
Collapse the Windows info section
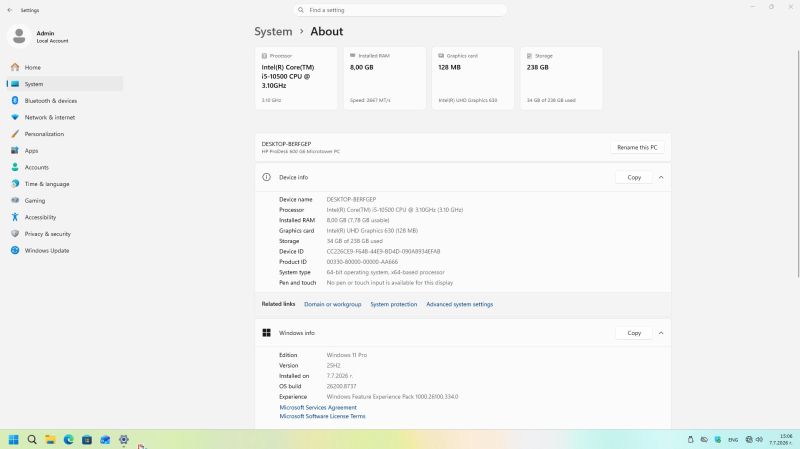tap(661, 333)
